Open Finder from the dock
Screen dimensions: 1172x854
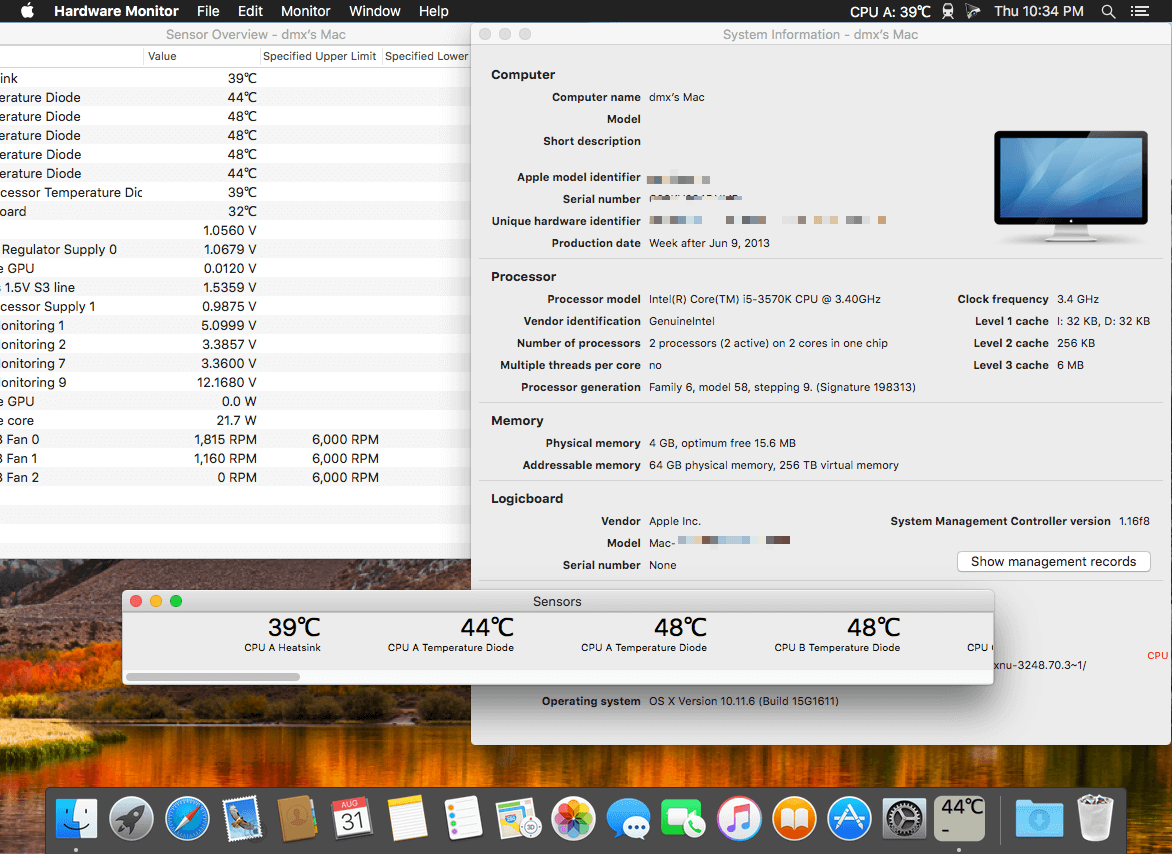point(76,818)
